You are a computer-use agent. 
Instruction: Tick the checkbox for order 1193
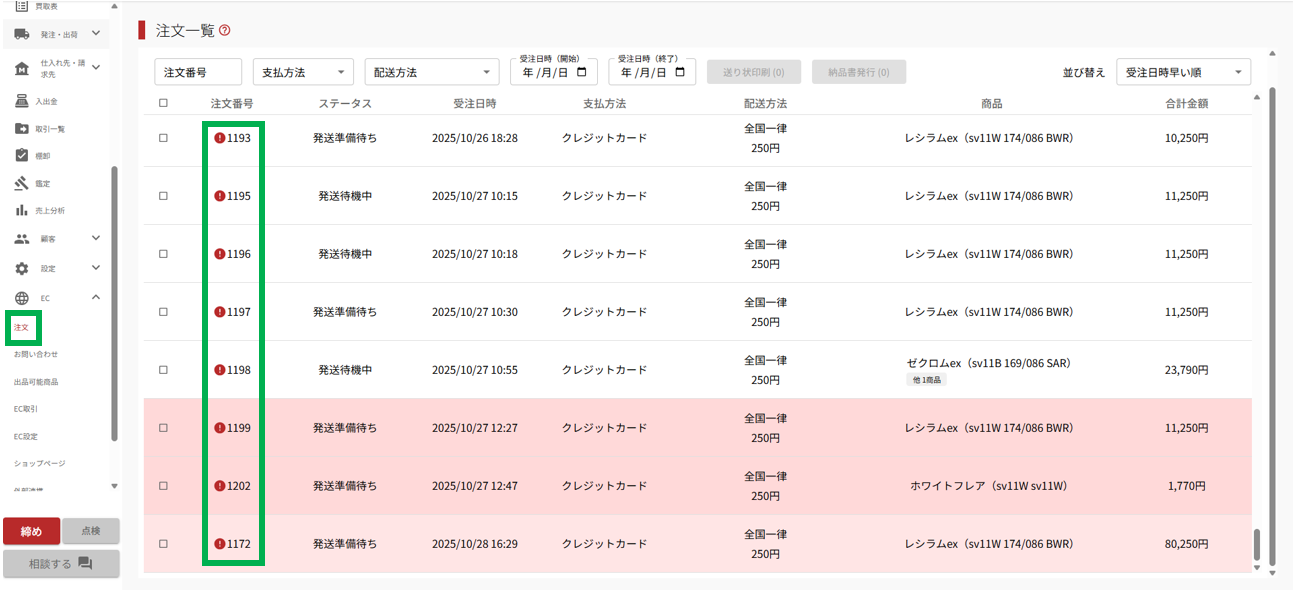(163, 138)
